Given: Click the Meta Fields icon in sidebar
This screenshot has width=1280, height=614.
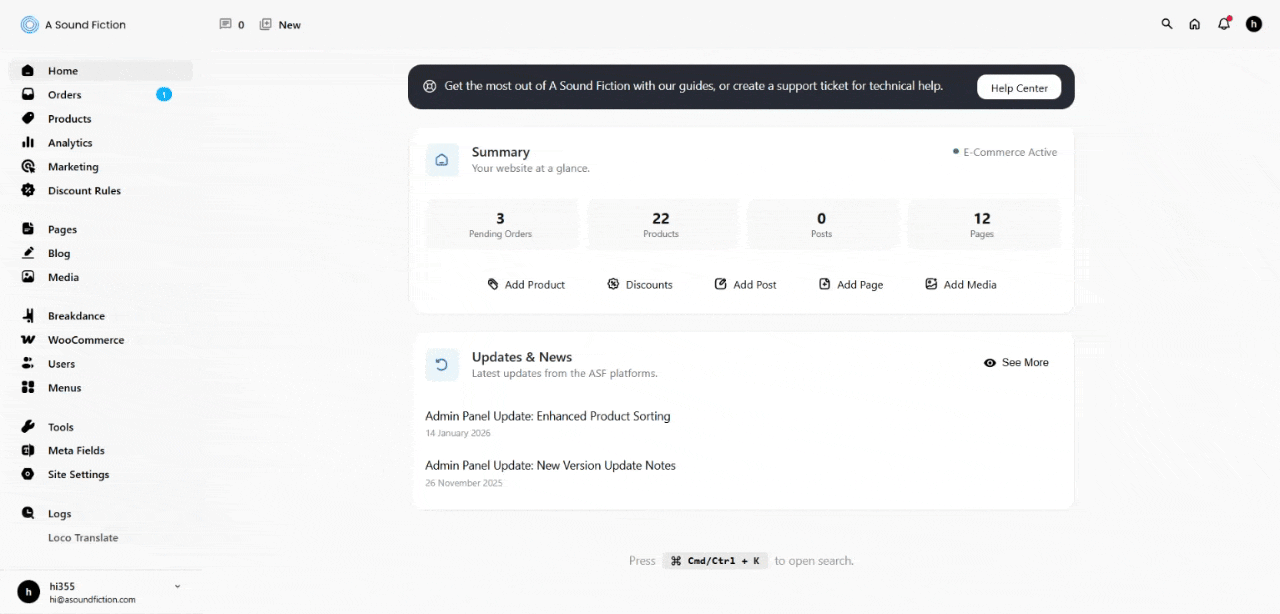Looking at the screenshot, I should 28,450.
